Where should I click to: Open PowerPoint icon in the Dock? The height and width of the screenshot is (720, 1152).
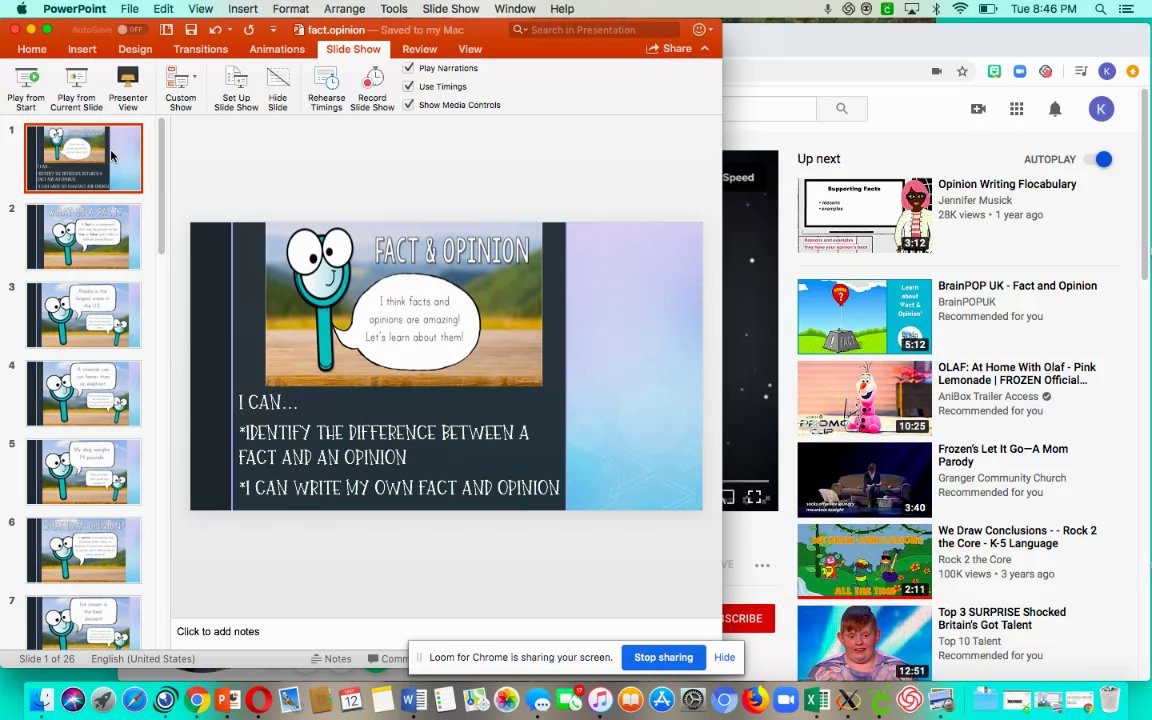228,699
